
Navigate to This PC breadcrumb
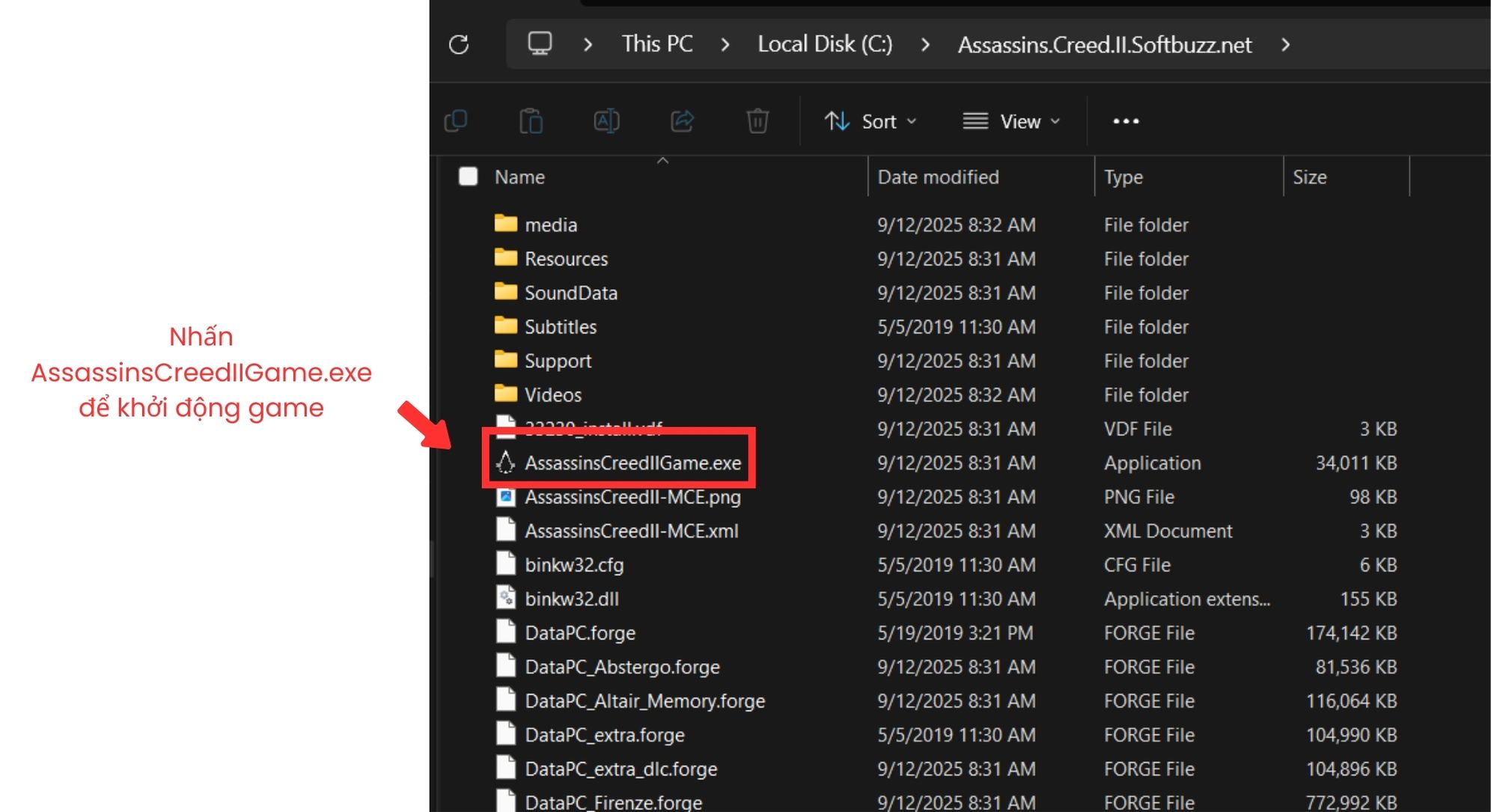coord(657,44)
